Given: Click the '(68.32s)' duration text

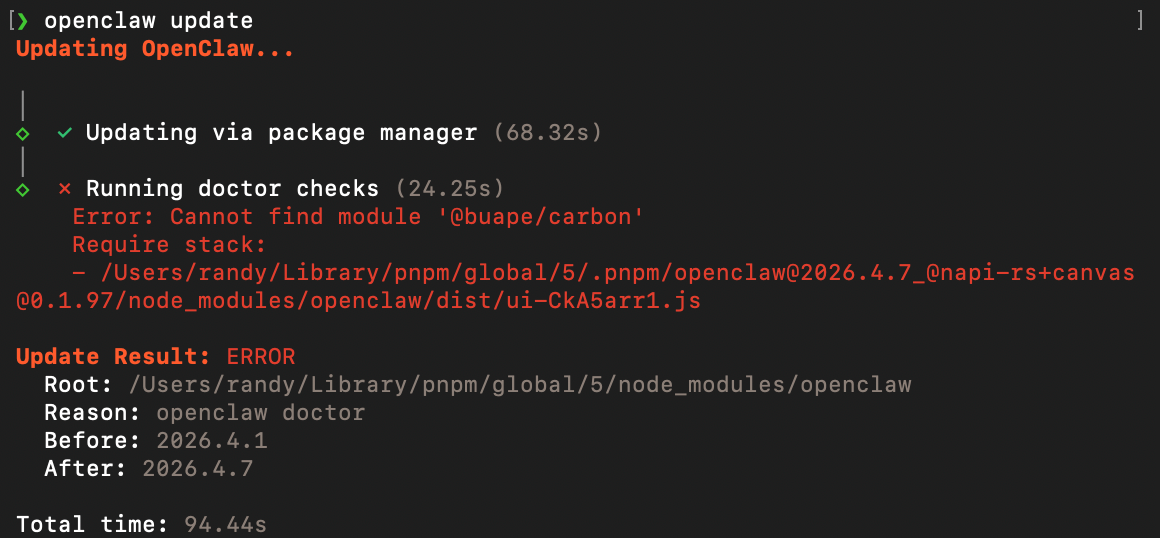Looking at the screenshot, I should [x=547, y=133].
